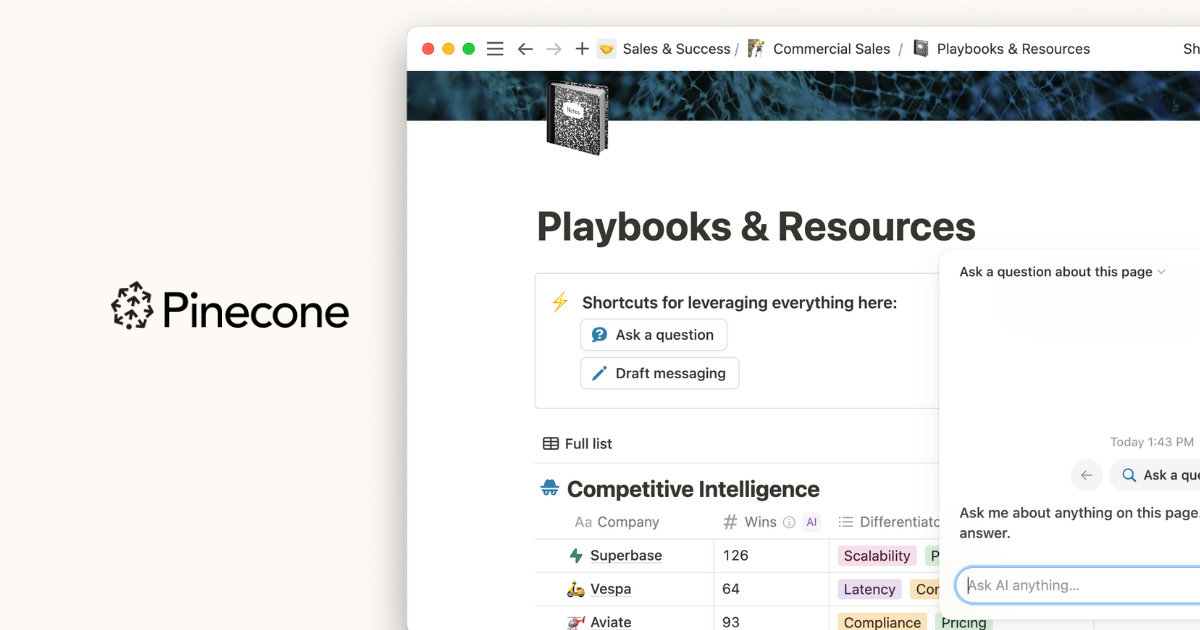The image size is (1200, 630).
Task: Open Ask a question about this page dropdown
Action: pos(1063,272)
